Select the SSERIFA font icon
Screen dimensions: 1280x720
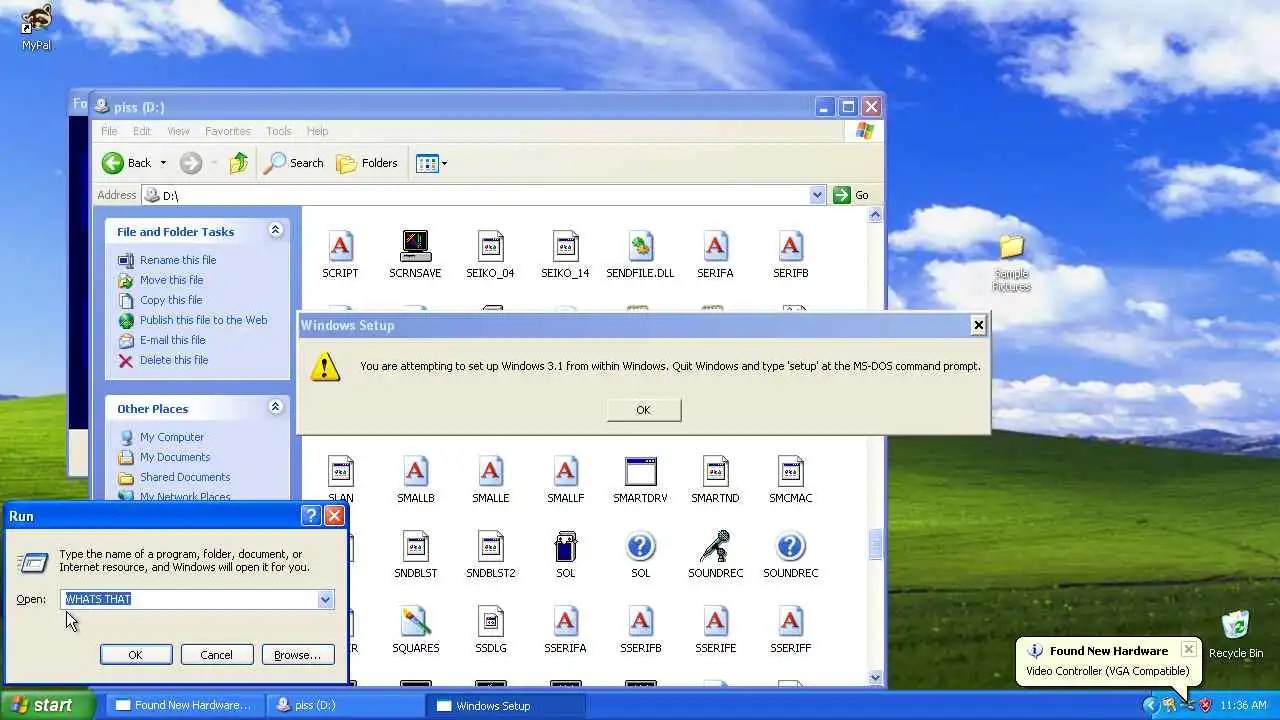pyautogui.click(x=565, y=621)
